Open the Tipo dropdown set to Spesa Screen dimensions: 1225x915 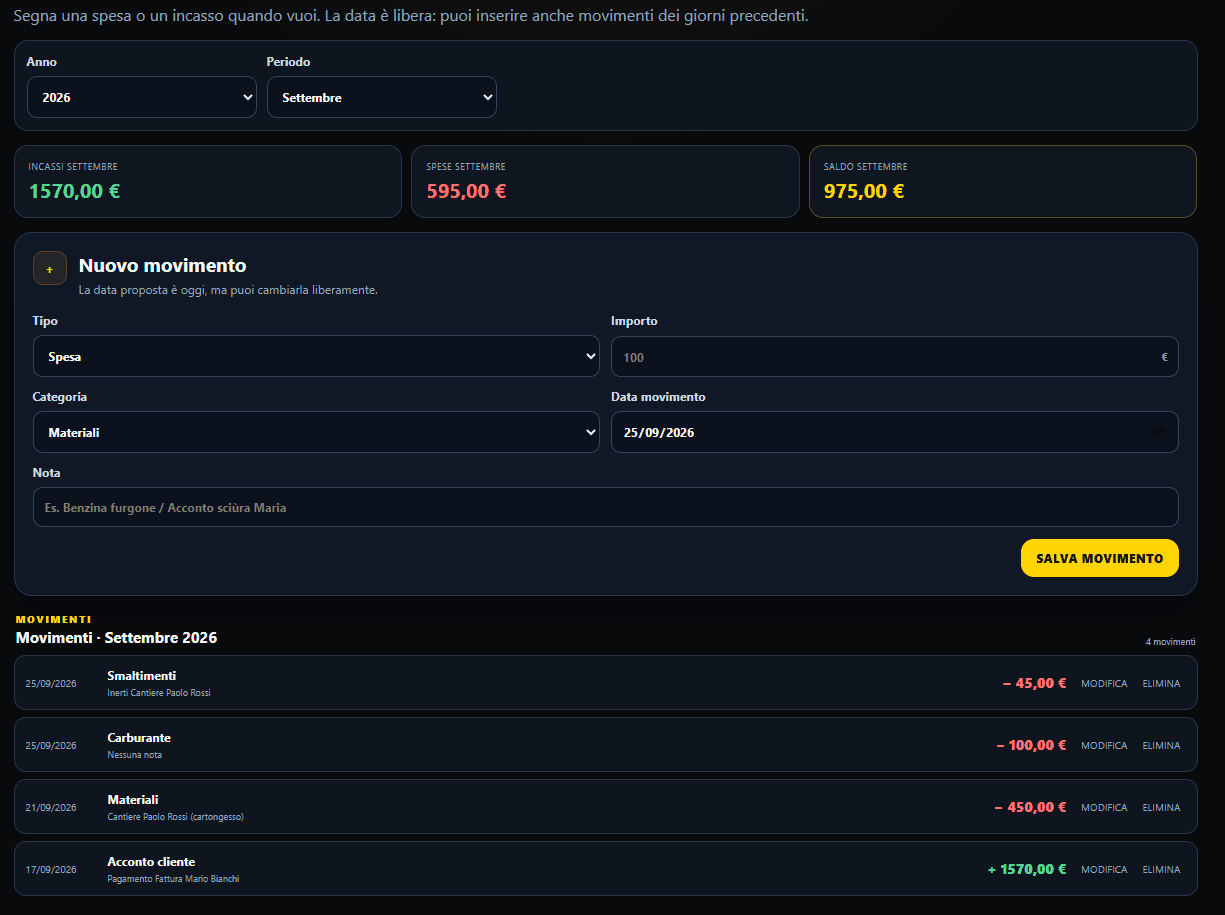(x=316, y=356)
